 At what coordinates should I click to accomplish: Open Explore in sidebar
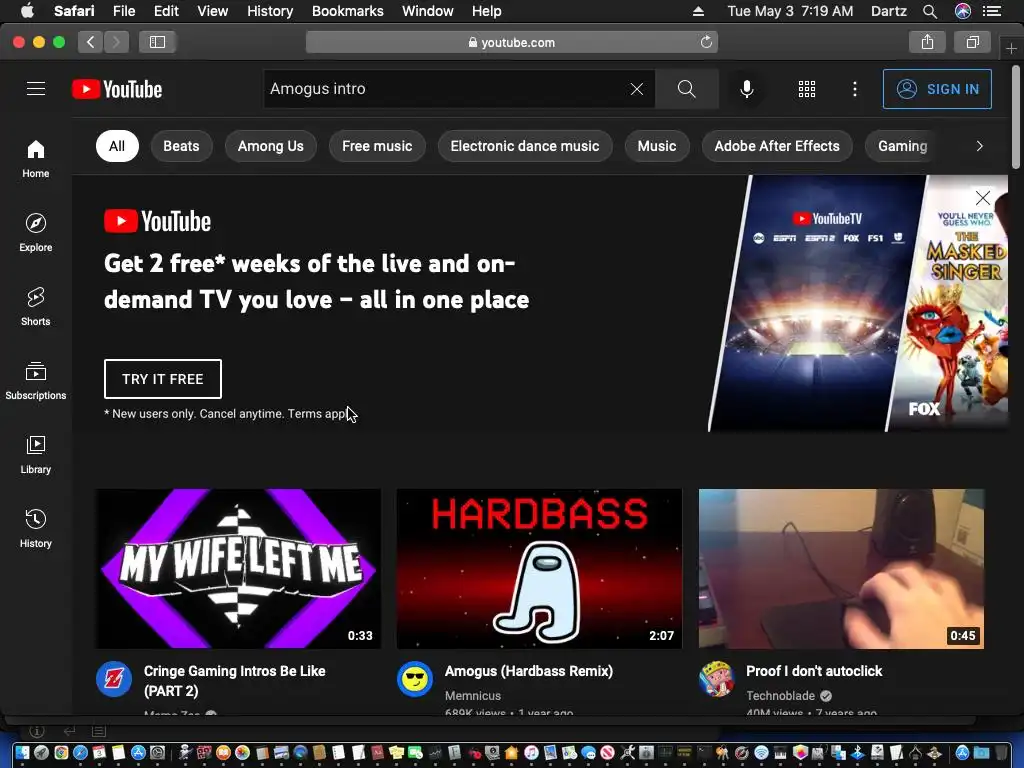tap(36, 232)
